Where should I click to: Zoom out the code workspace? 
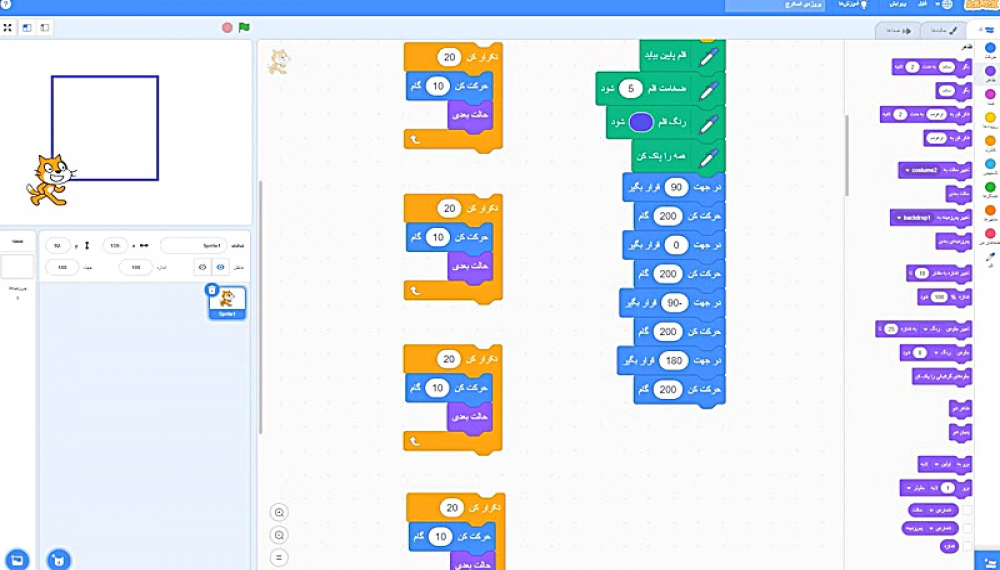[x=279, y=535]
